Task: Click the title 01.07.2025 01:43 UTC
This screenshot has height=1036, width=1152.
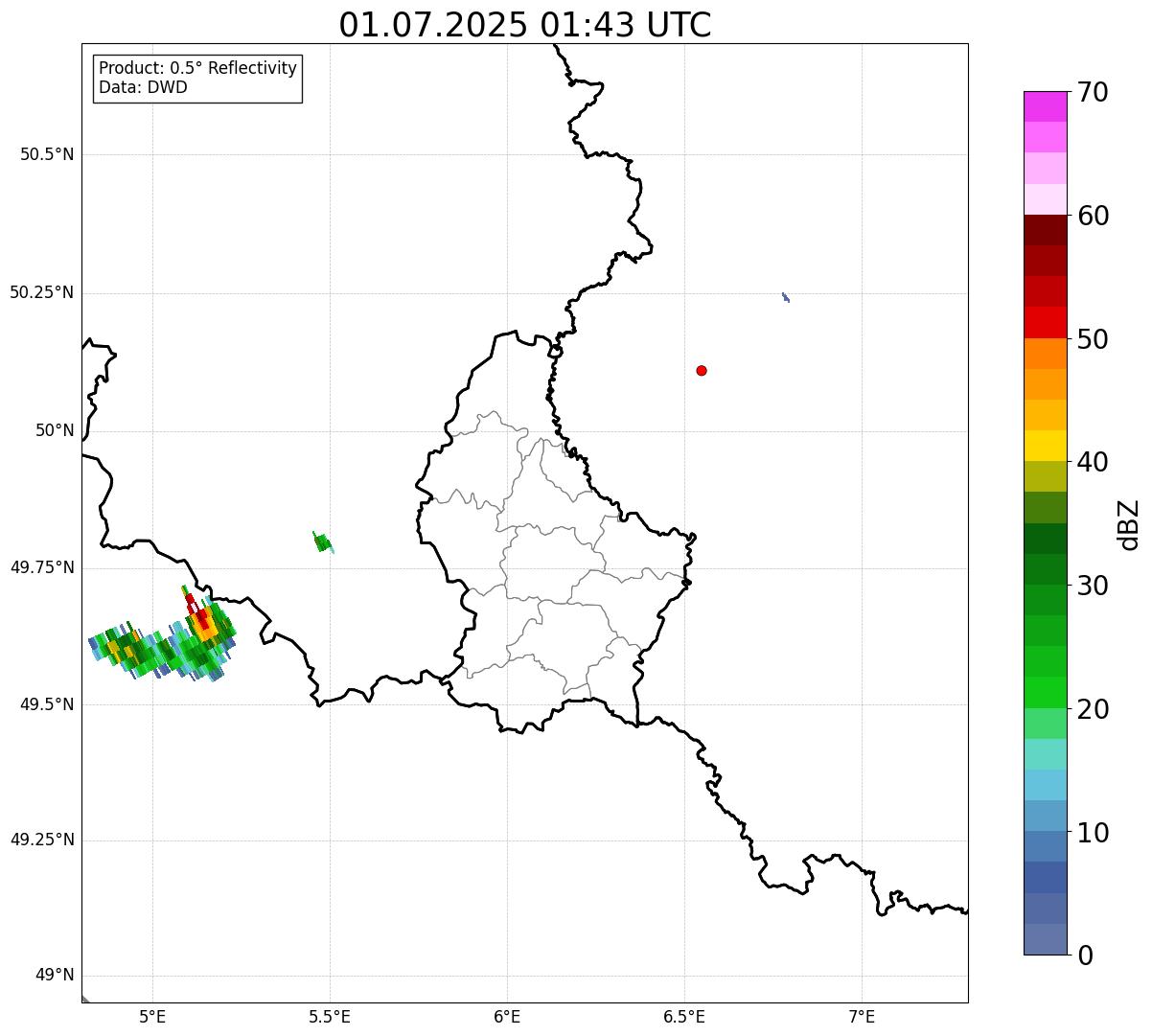Action: pyautogui.click(x=525, y=24)
